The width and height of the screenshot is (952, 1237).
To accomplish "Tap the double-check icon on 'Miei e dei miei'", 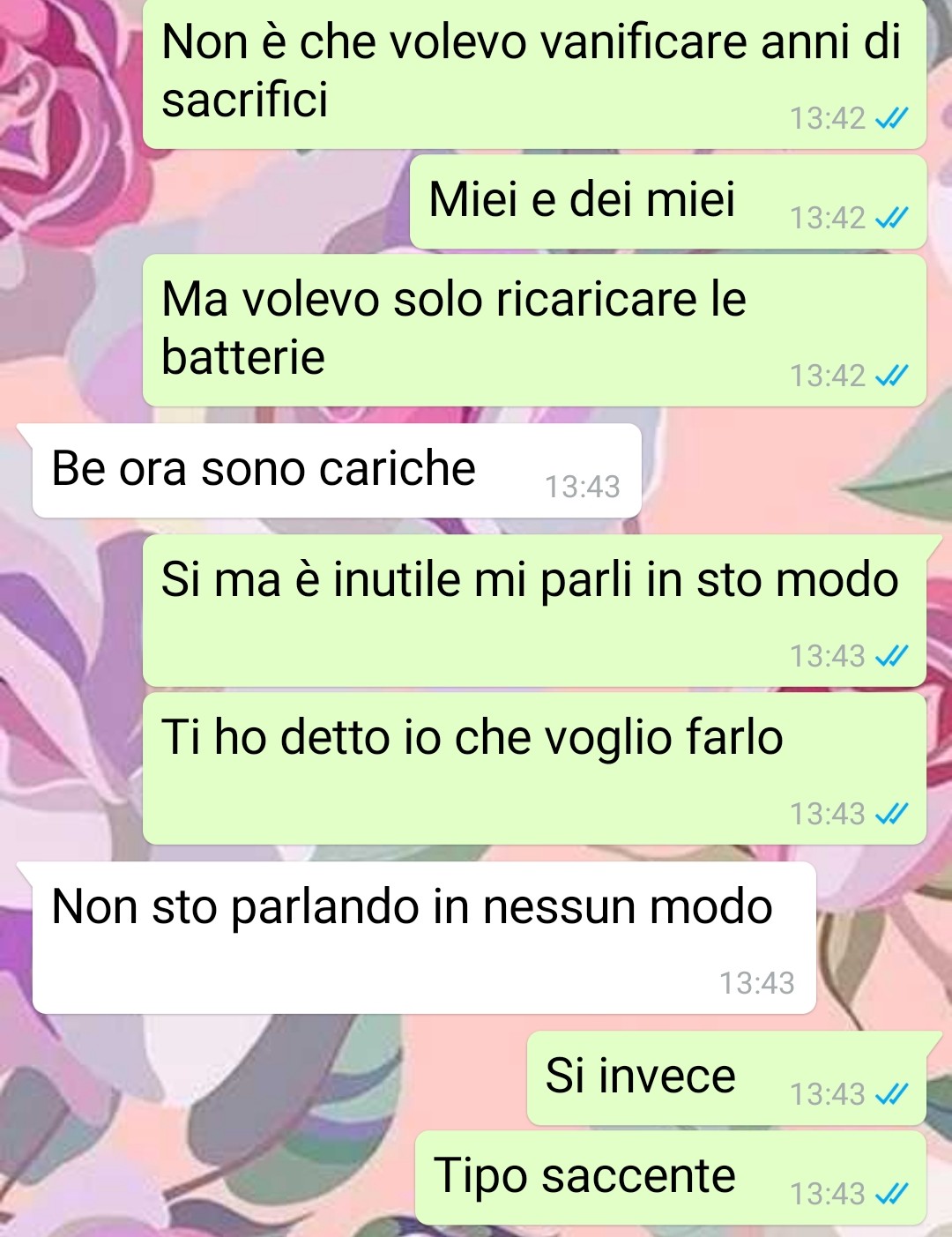I will [891, 218].
